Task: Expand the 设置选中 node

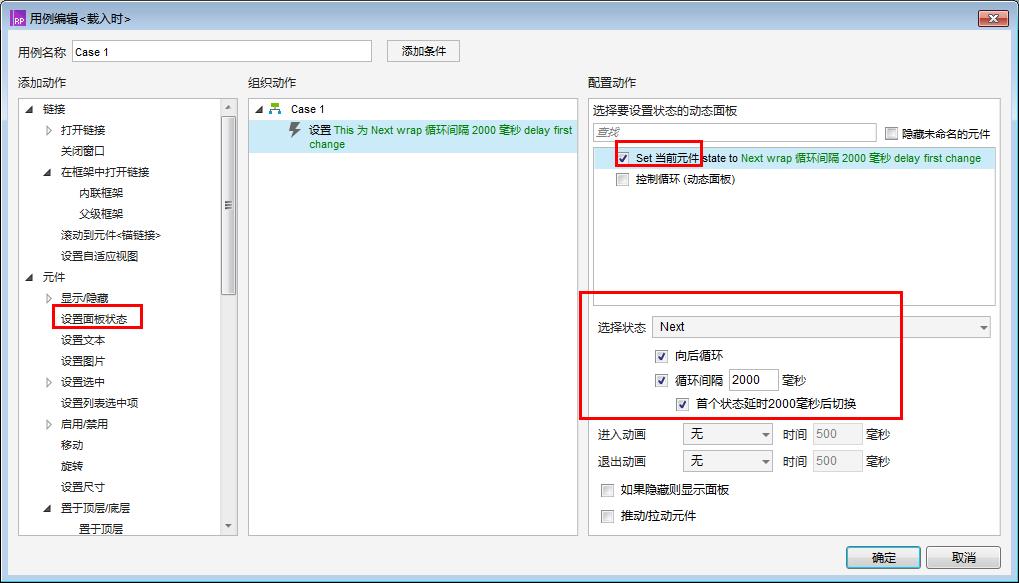Action: [49, 382]
